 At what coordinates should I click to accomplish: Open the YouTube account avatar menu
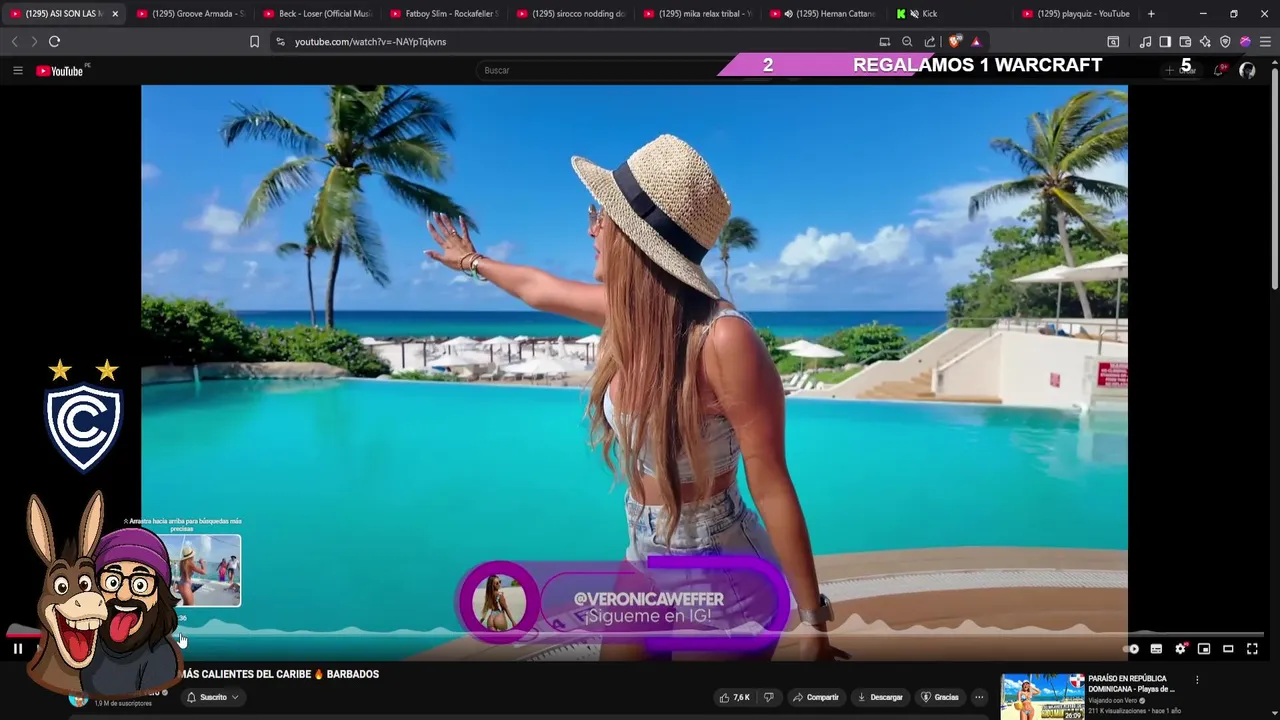pos(1247,70)
